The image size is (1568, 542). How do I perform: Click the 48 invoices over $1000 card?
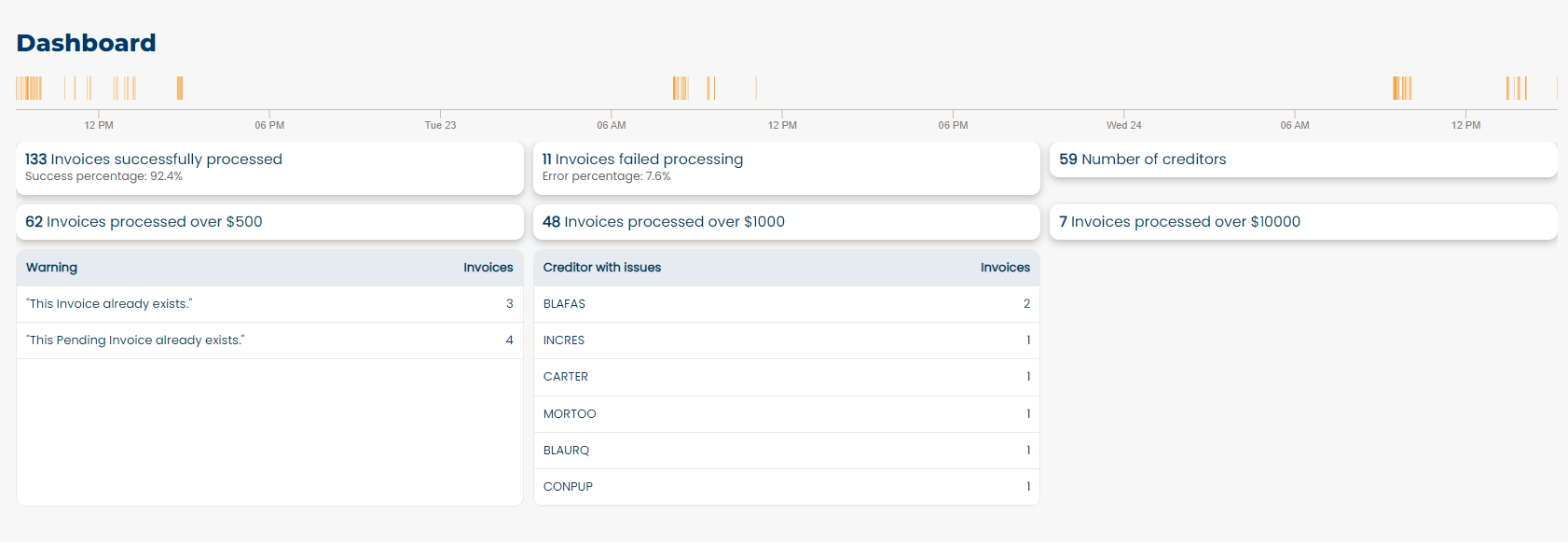(786, 222)
